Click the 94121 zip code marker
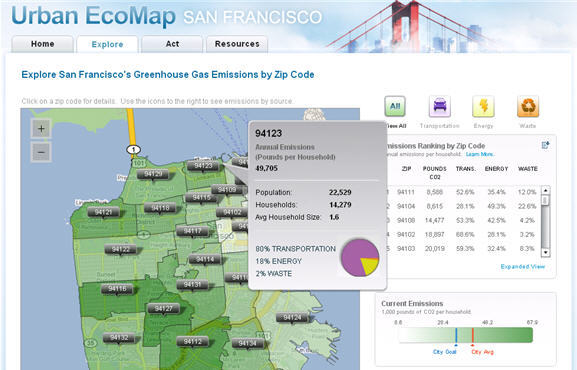Screen dimensions: 577x370 click(x=103, y=212)
